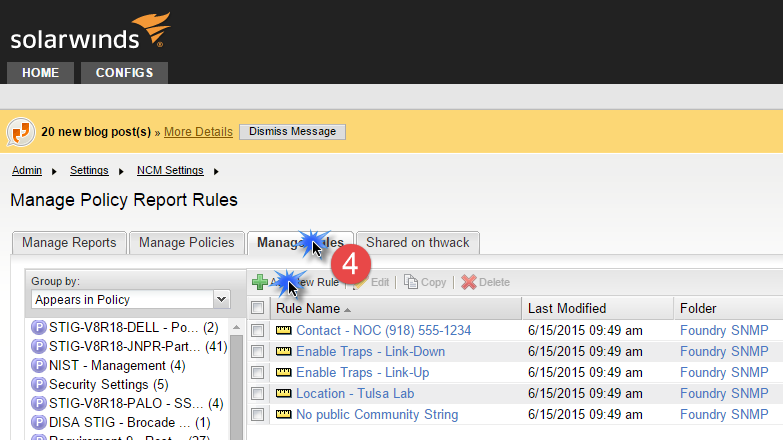
Task: Follow the More Details link
Action: tap(198, 132)
